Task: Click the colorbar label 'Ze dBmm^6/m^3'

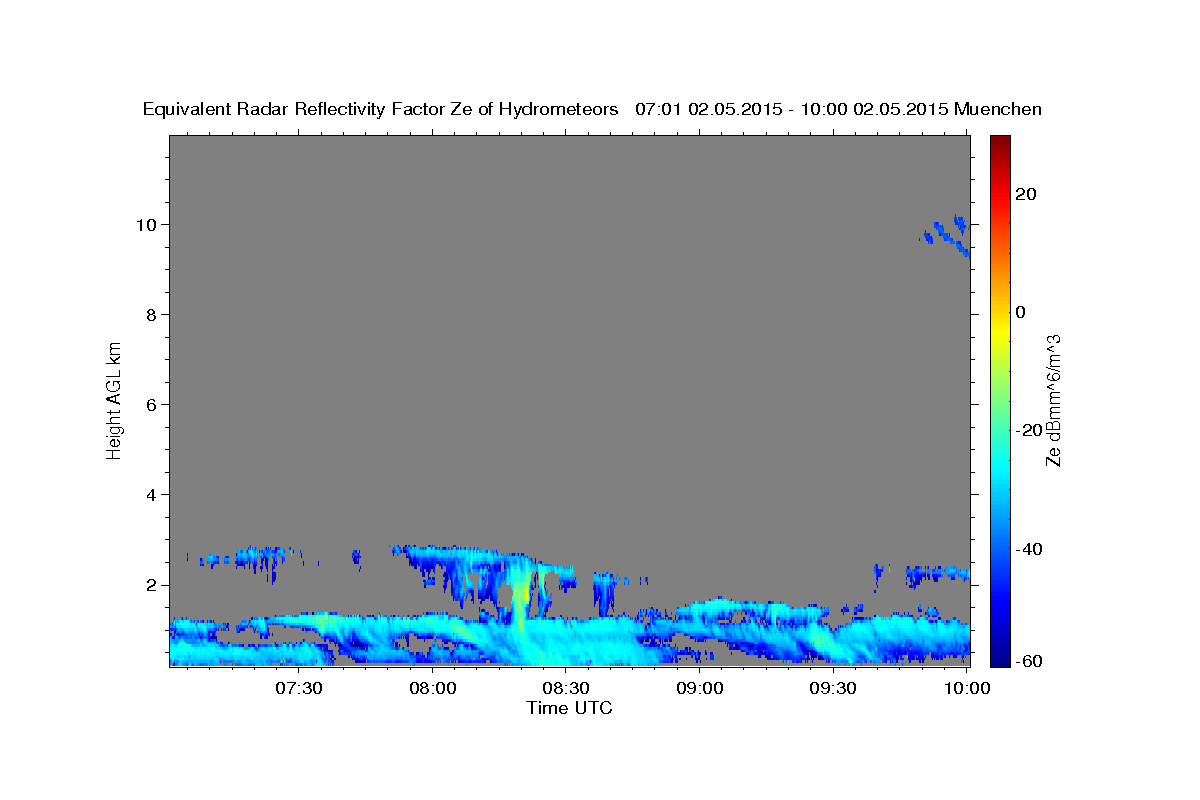Action: click(x=1053, y=400)
